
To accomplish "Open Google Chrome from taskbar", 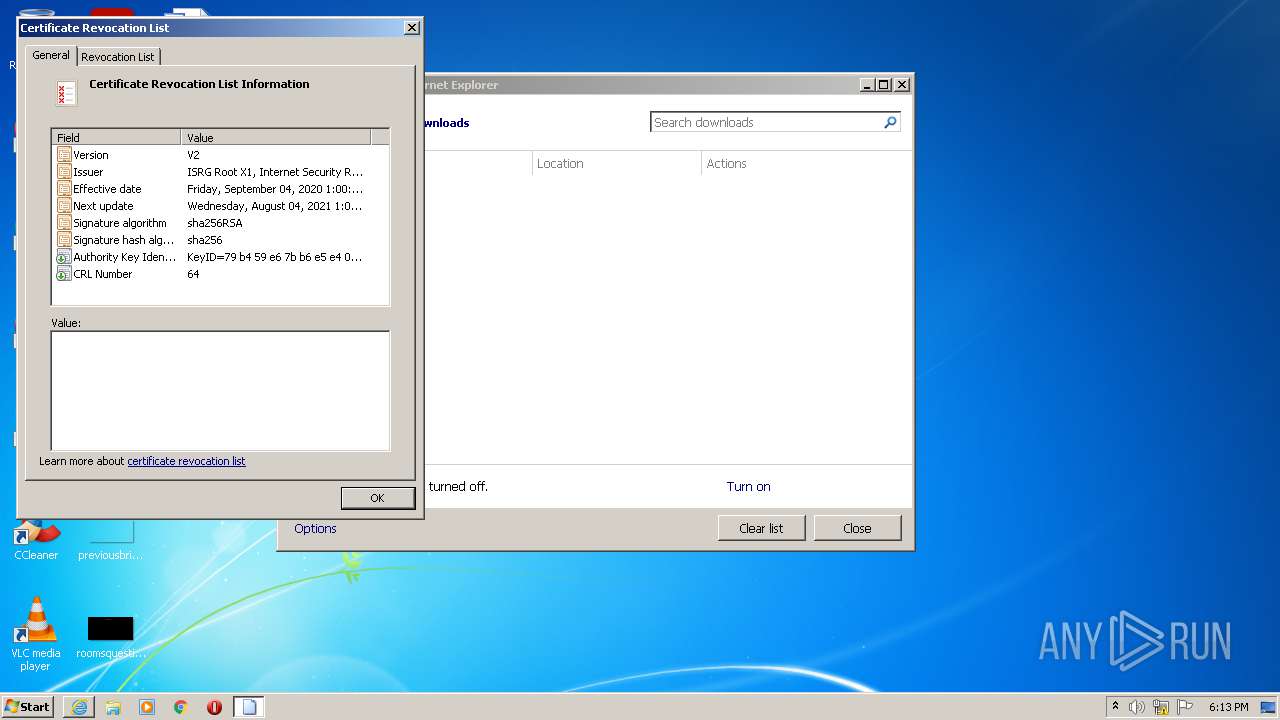I will pos(181,707).
